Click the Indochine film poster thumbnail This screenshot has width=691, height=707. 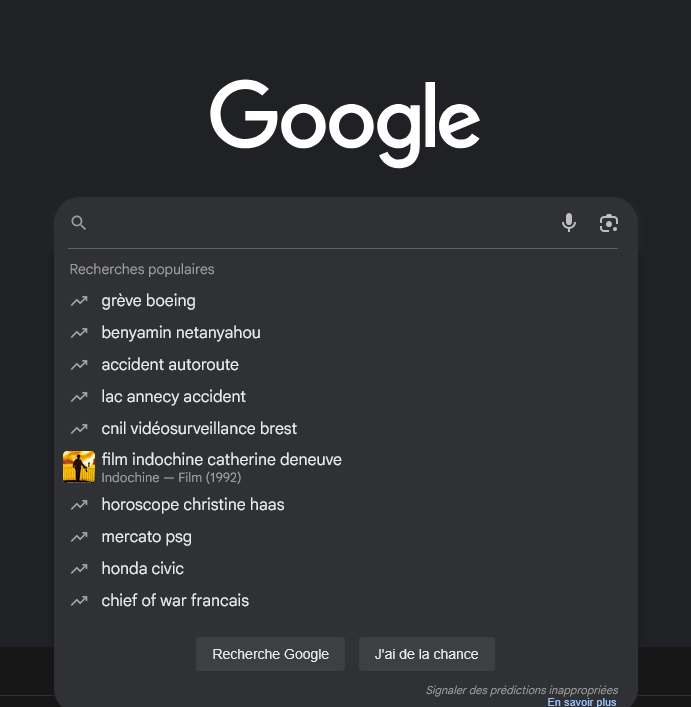79,467
